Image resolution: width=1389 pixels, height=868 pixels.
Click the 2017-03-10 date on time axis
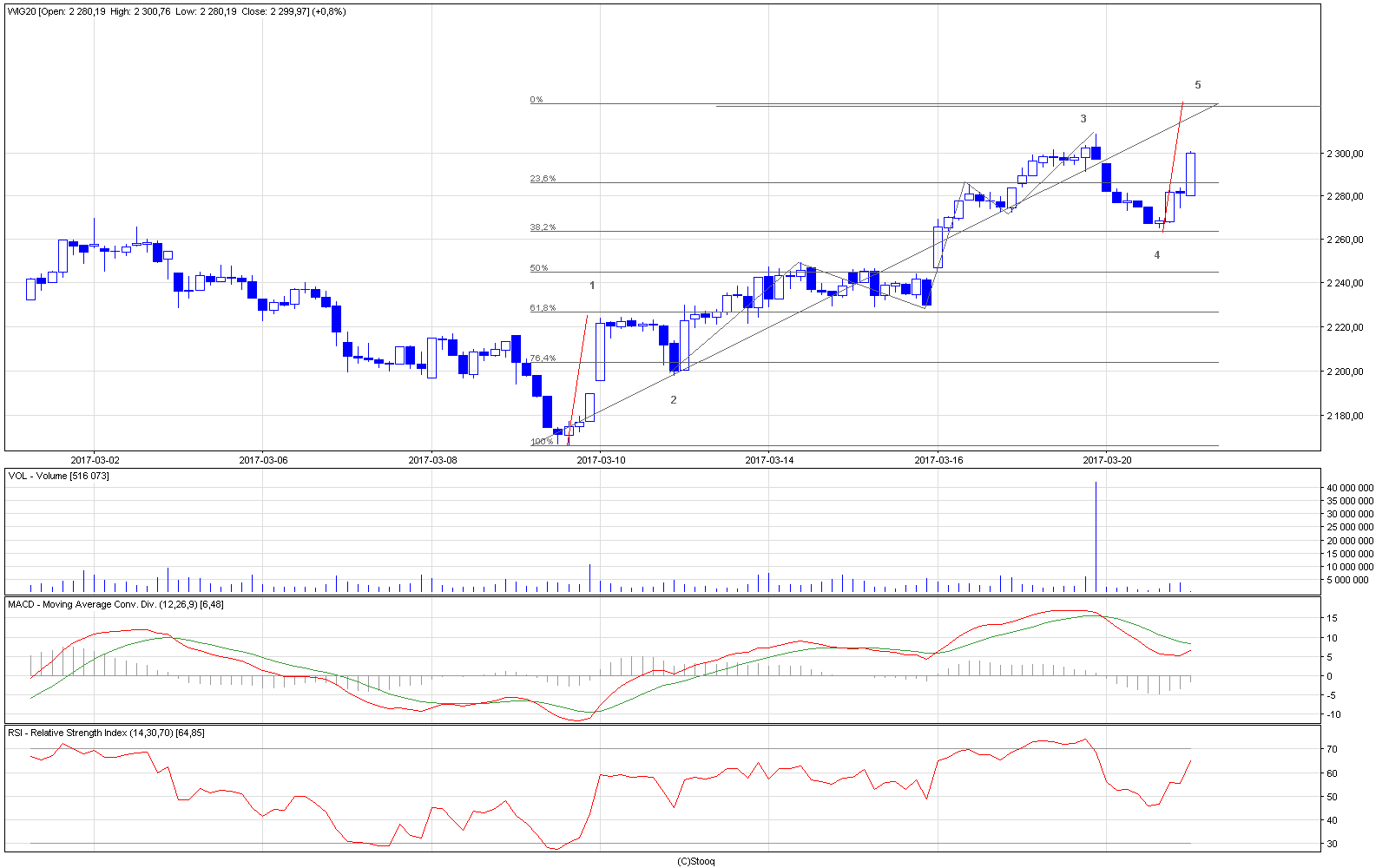601,460
